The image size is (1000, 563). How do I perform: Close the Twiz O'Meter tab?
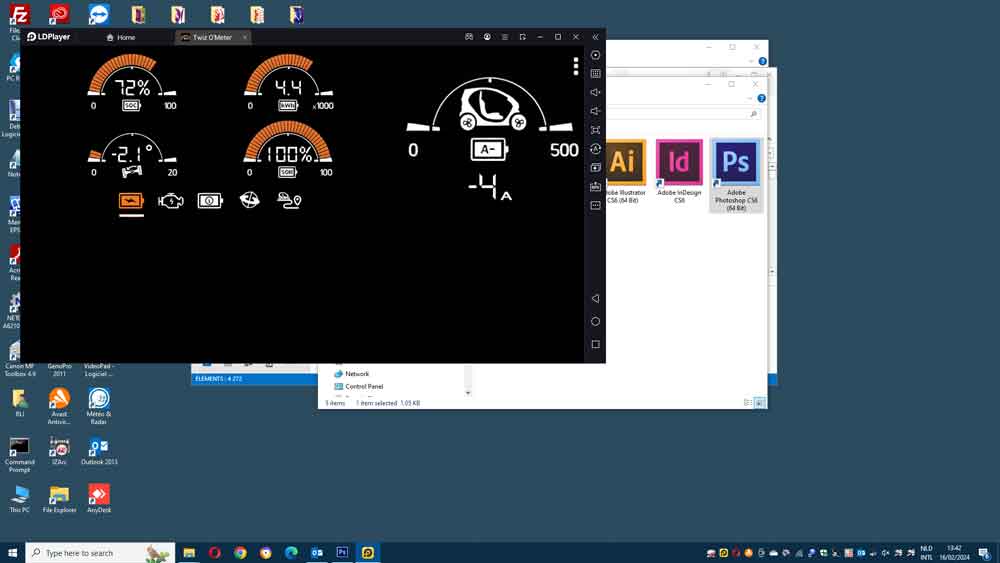coord(243,37)
